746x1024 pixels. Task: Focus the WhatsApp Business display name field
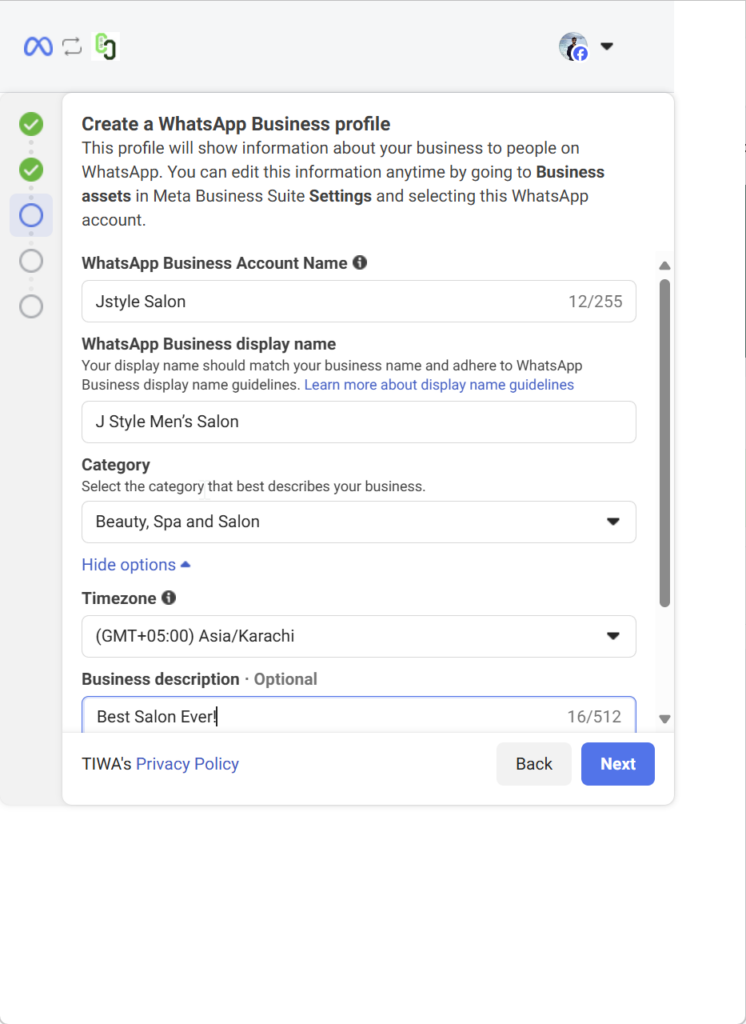coord(359,422)
